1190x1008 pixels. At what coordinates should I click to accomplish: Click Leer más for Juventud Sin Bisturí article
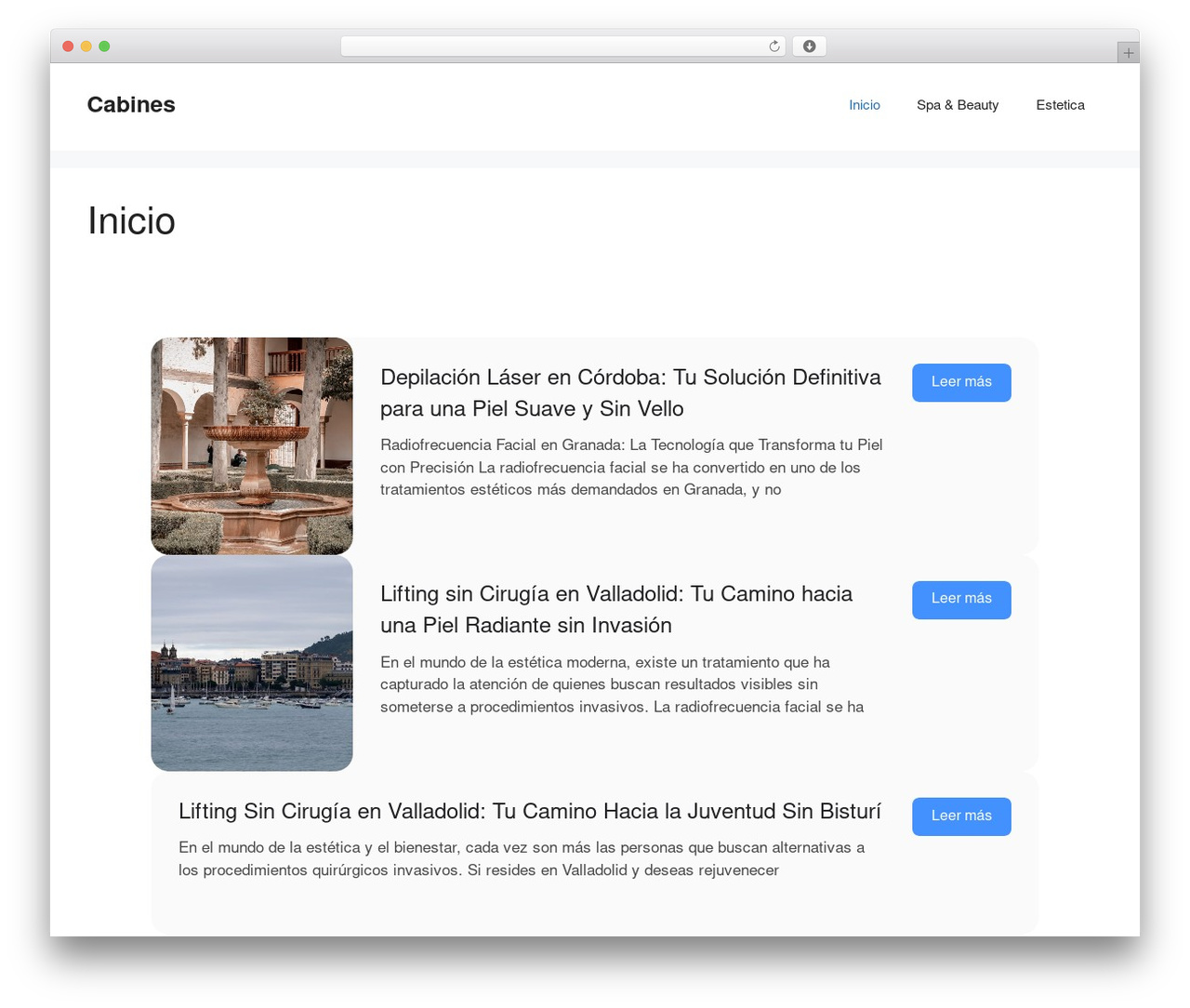(961, 816)
